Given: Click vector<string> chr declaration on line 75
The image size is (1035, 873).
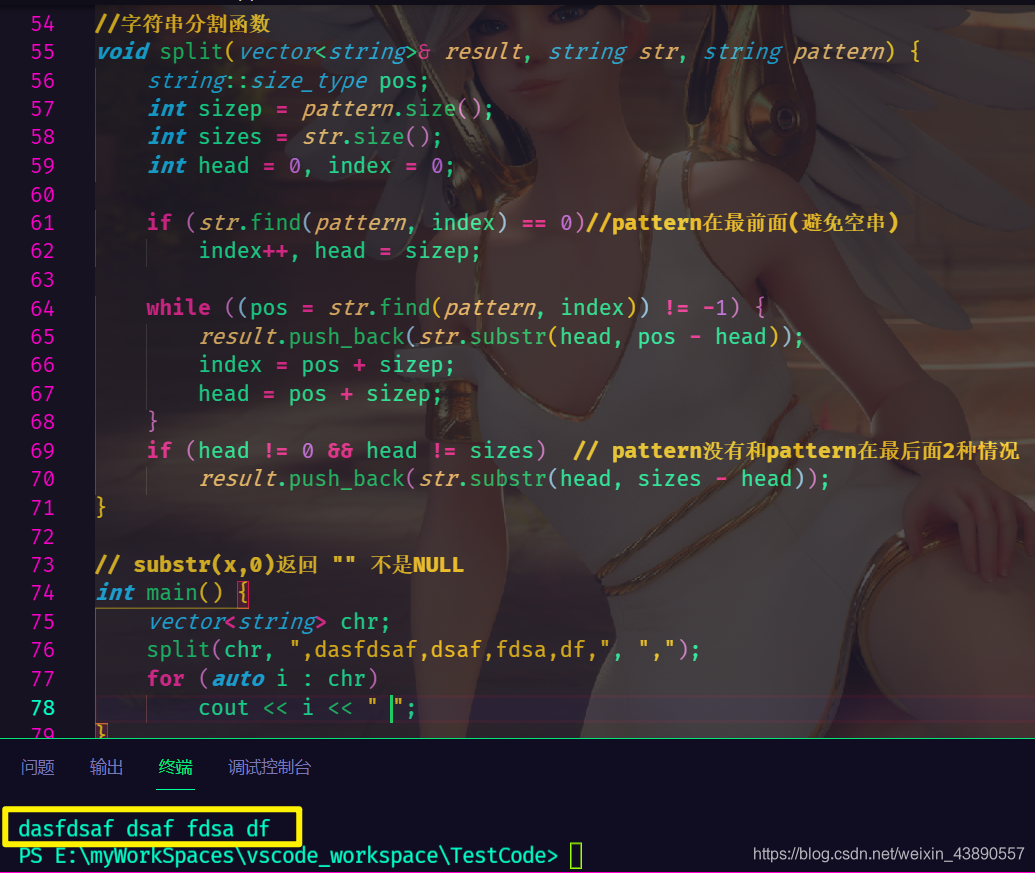Looking at the screenshot, I should point(269,622).
